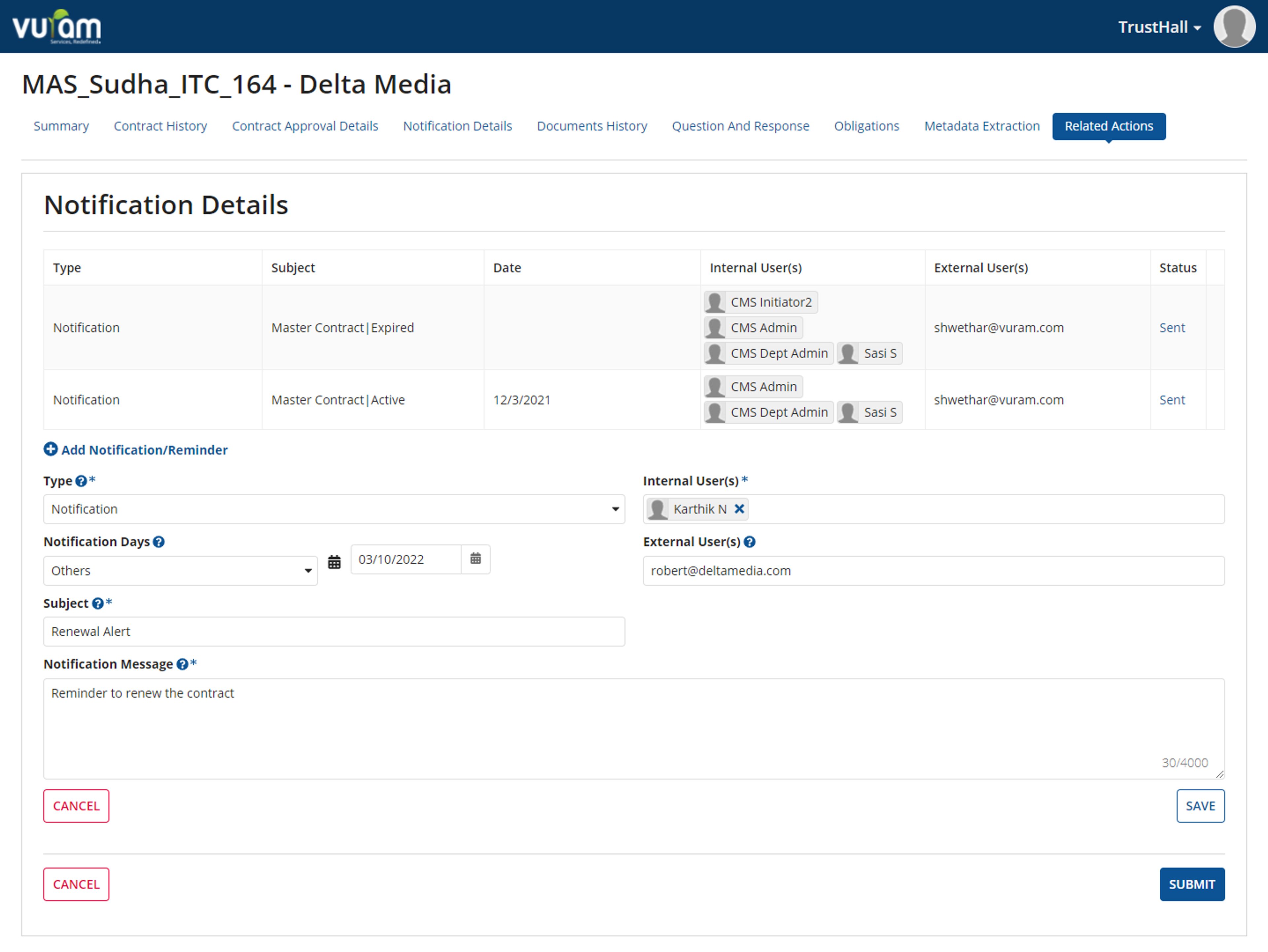Go to Contract Approval Details tab

[305, 126]
